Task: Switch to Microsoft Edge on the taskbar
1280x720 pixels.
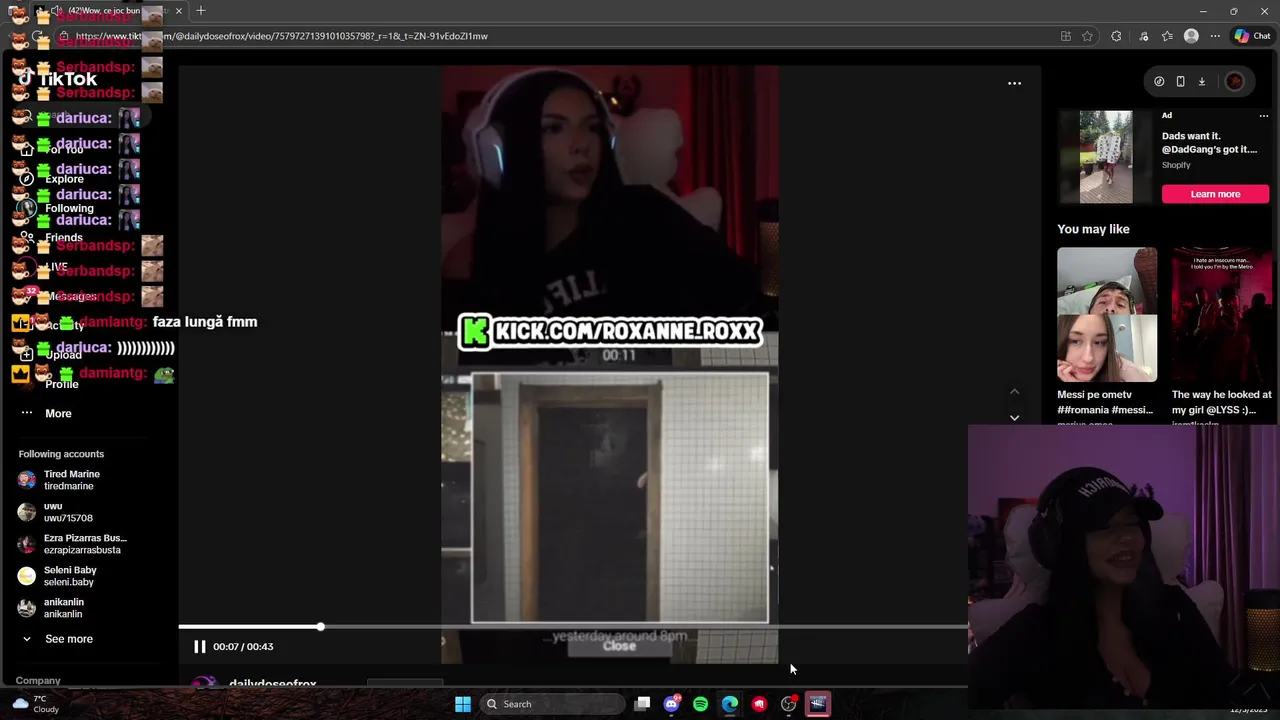Action: pyautogui.click(x=730, y=704)
